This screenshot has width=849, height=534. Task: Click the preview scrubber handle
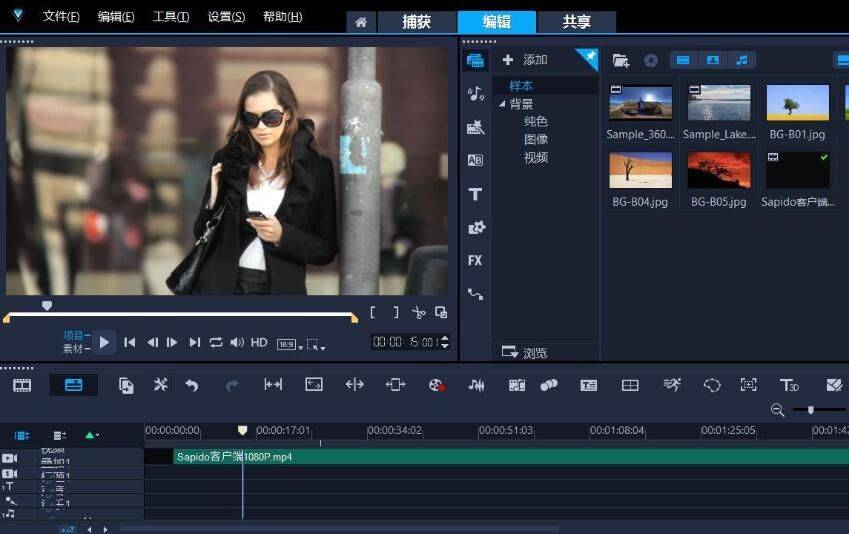47,306
